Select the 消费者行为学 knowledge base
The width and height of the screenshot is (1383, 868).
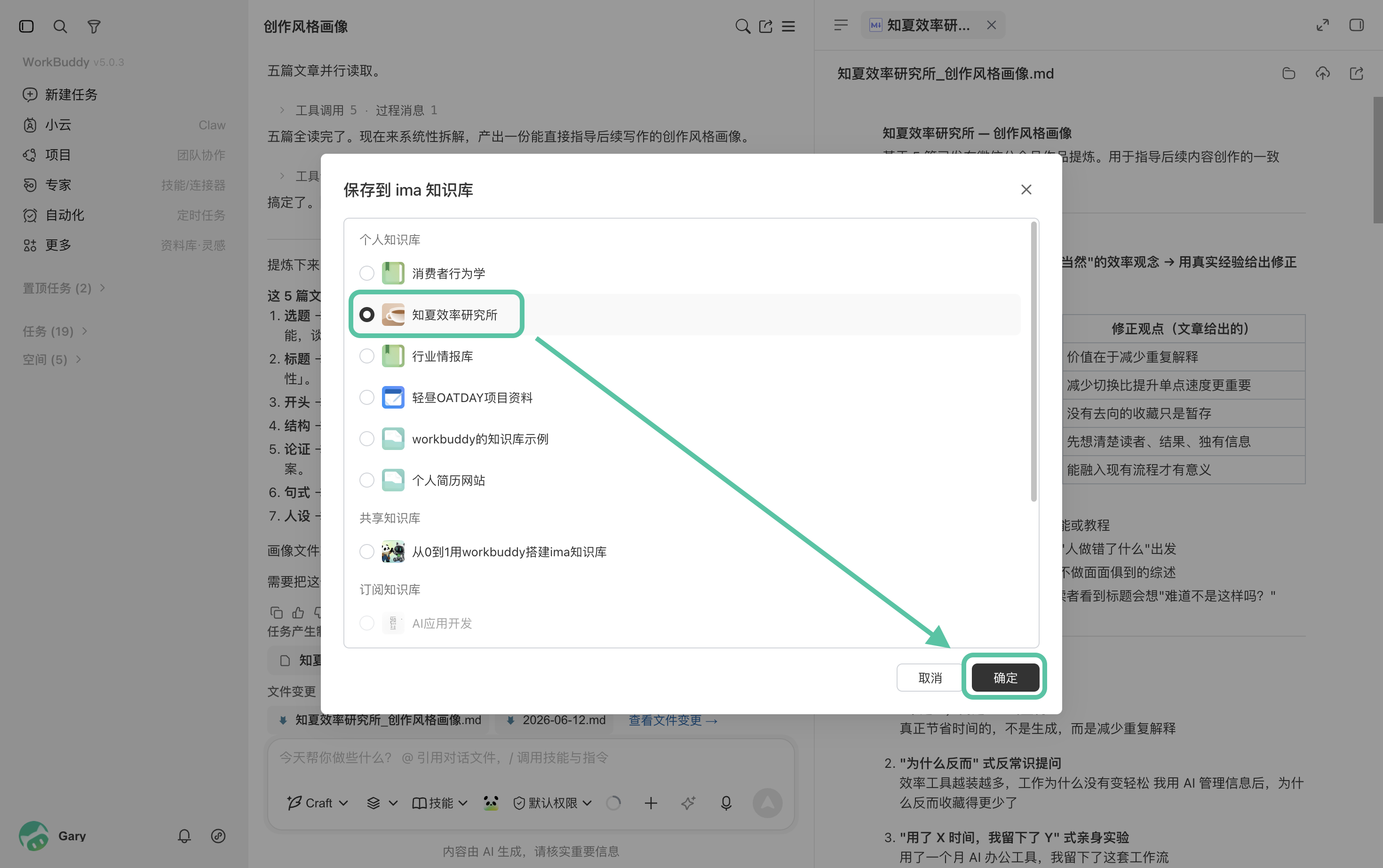pos(367,273)
